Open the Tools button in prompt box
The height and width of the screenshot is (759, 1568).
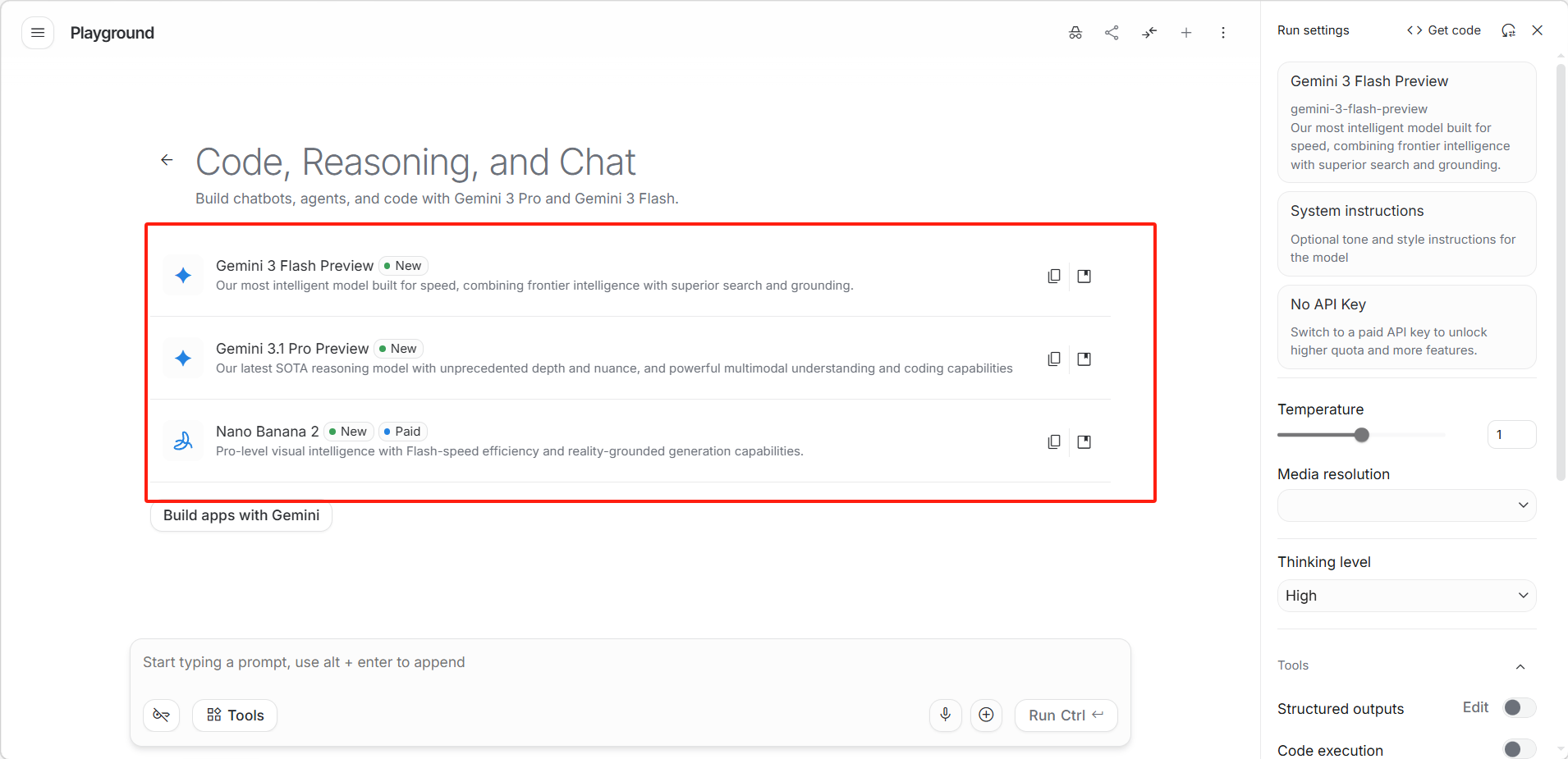pyautogui.click(x=235, y=716)
